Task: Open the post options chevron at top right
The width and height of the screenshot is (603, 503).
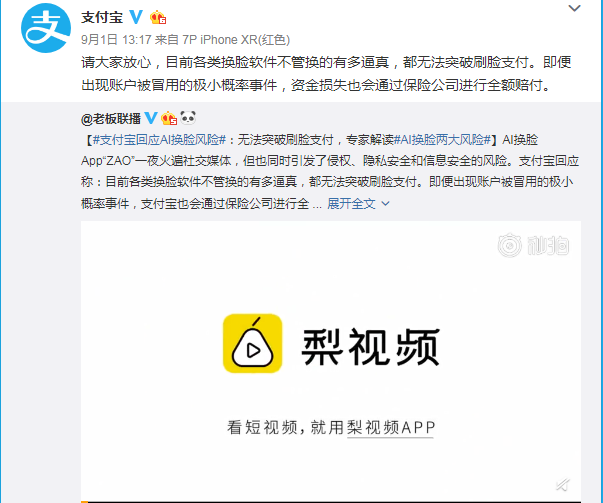Action: 574,8
